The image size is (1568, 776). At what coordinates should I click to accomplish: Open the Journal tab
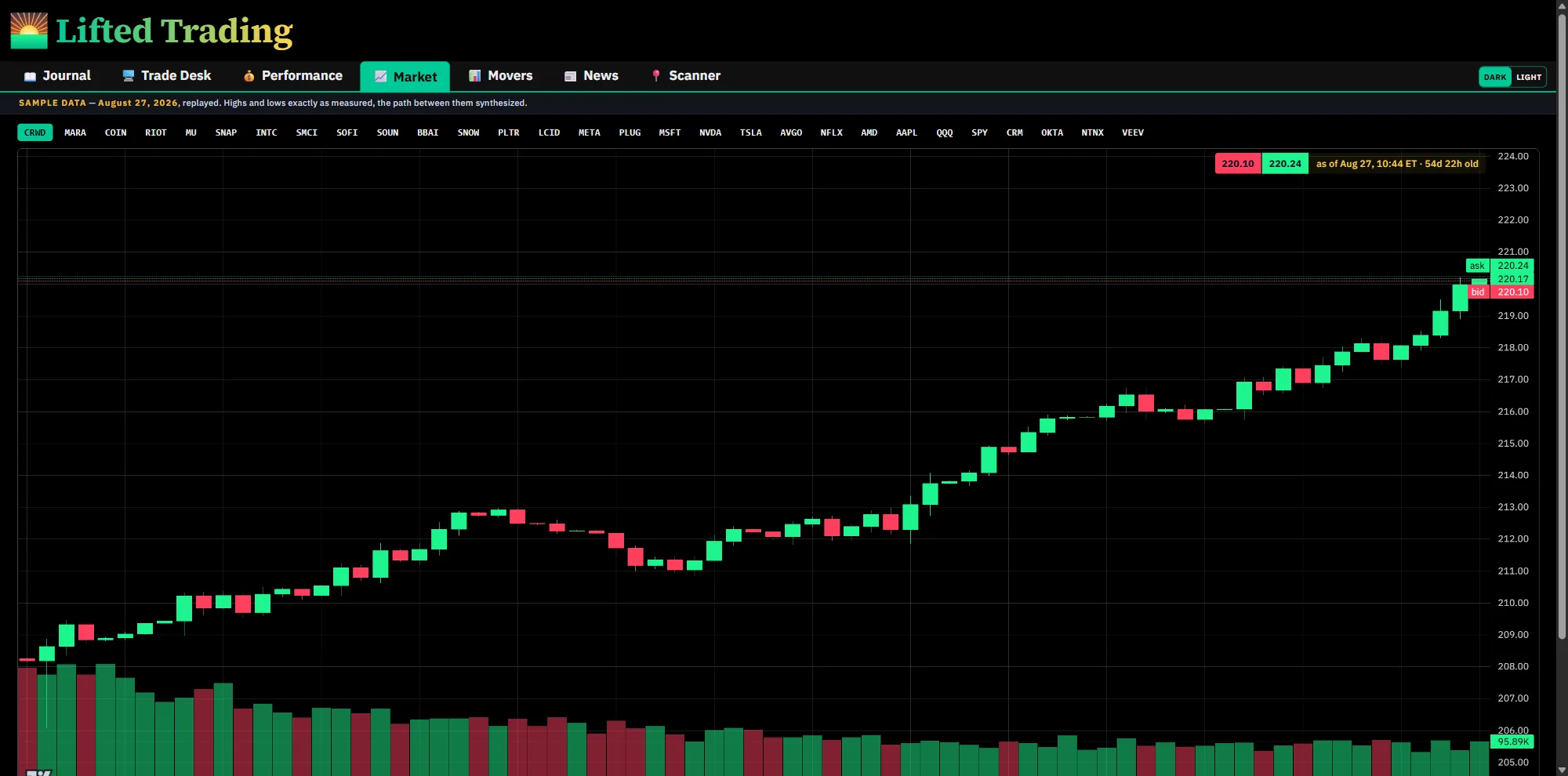[57, 76]
